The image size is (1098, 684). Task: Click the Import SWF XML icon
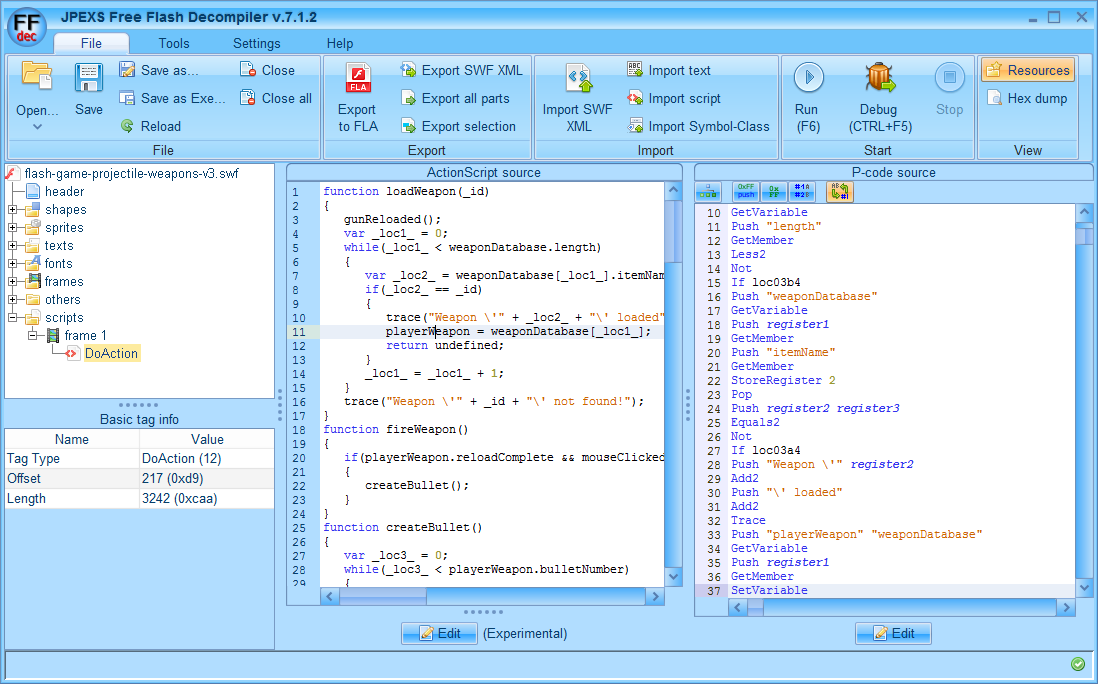578,78
